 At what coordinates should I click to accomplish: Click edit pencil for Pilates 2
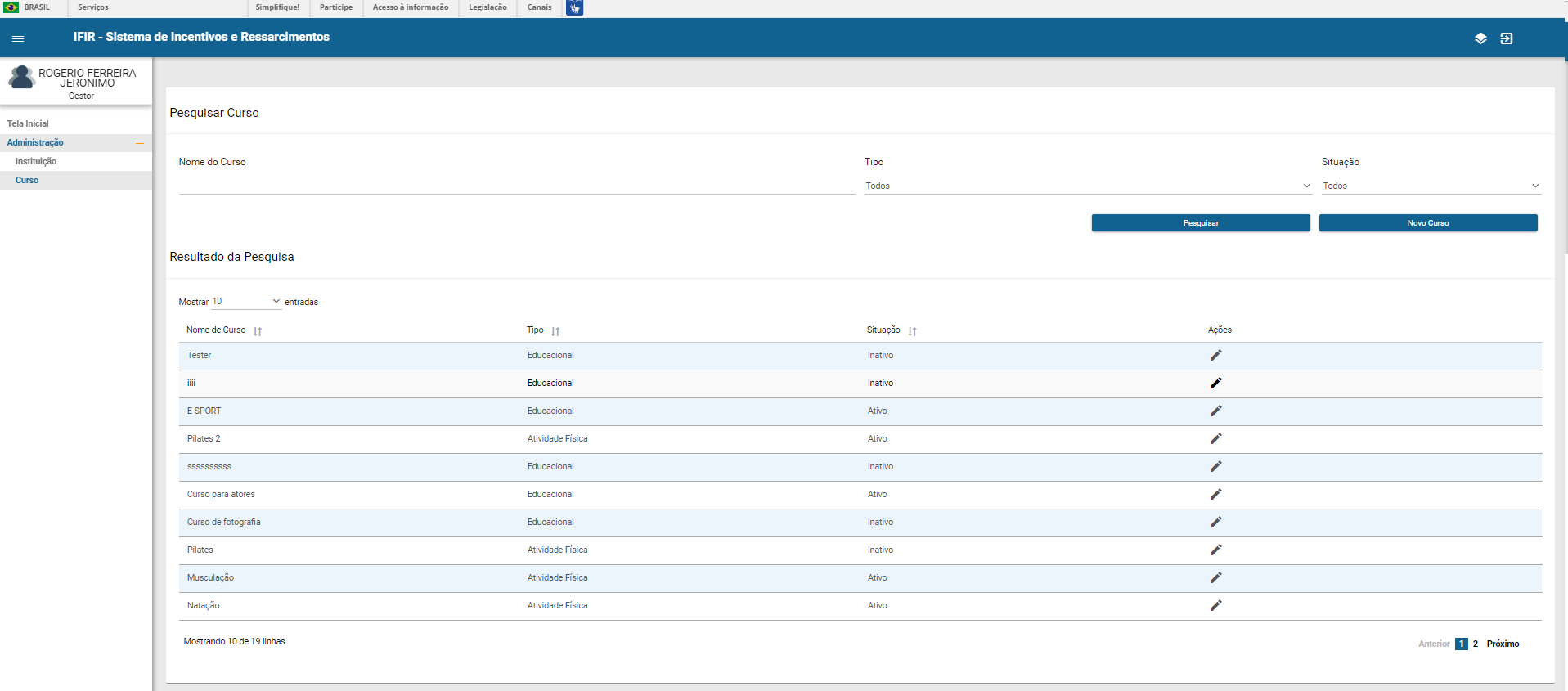click(1215, 439)
